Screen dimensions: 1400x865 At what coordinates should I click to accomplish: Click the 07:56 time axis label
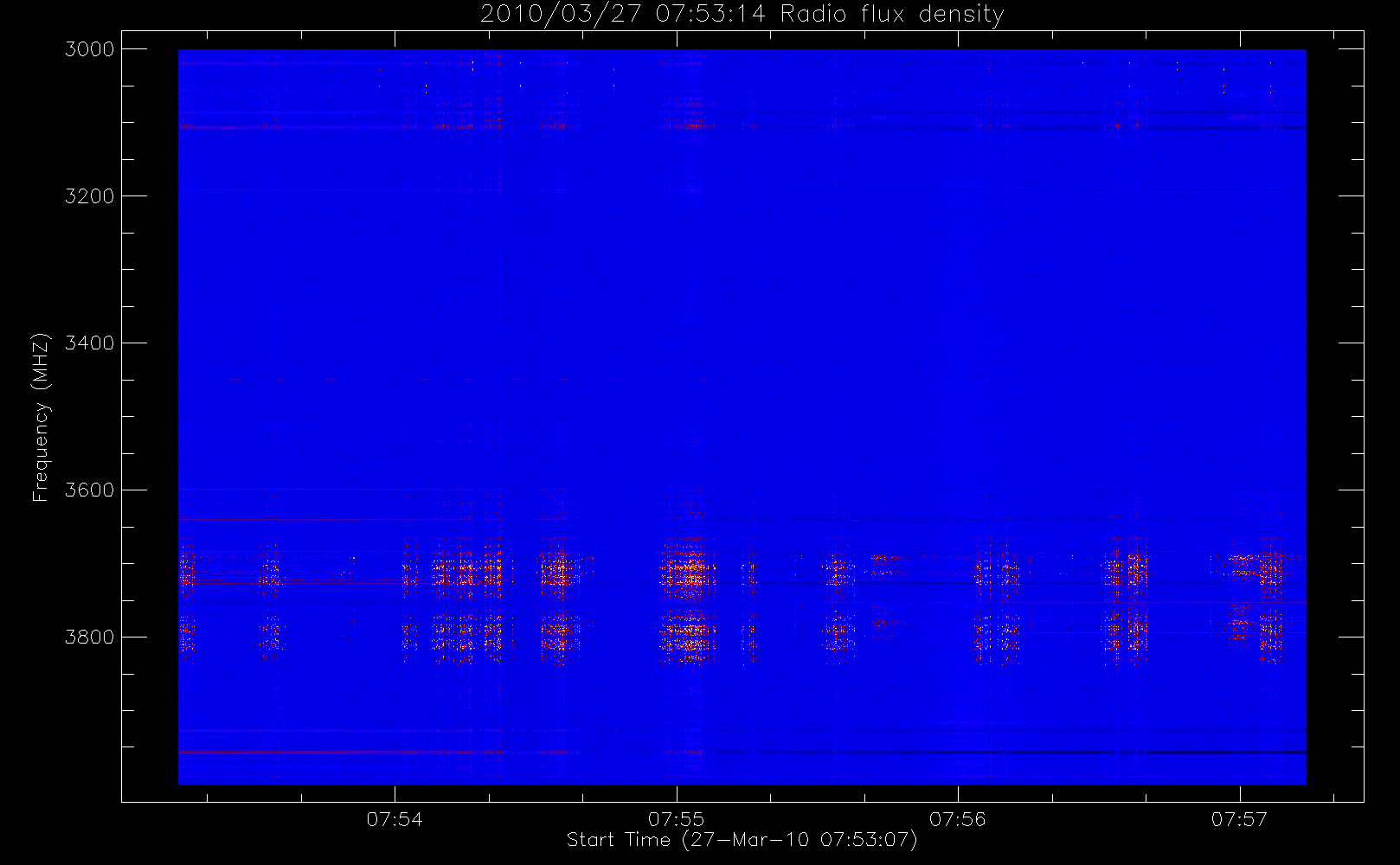(958, 819)
